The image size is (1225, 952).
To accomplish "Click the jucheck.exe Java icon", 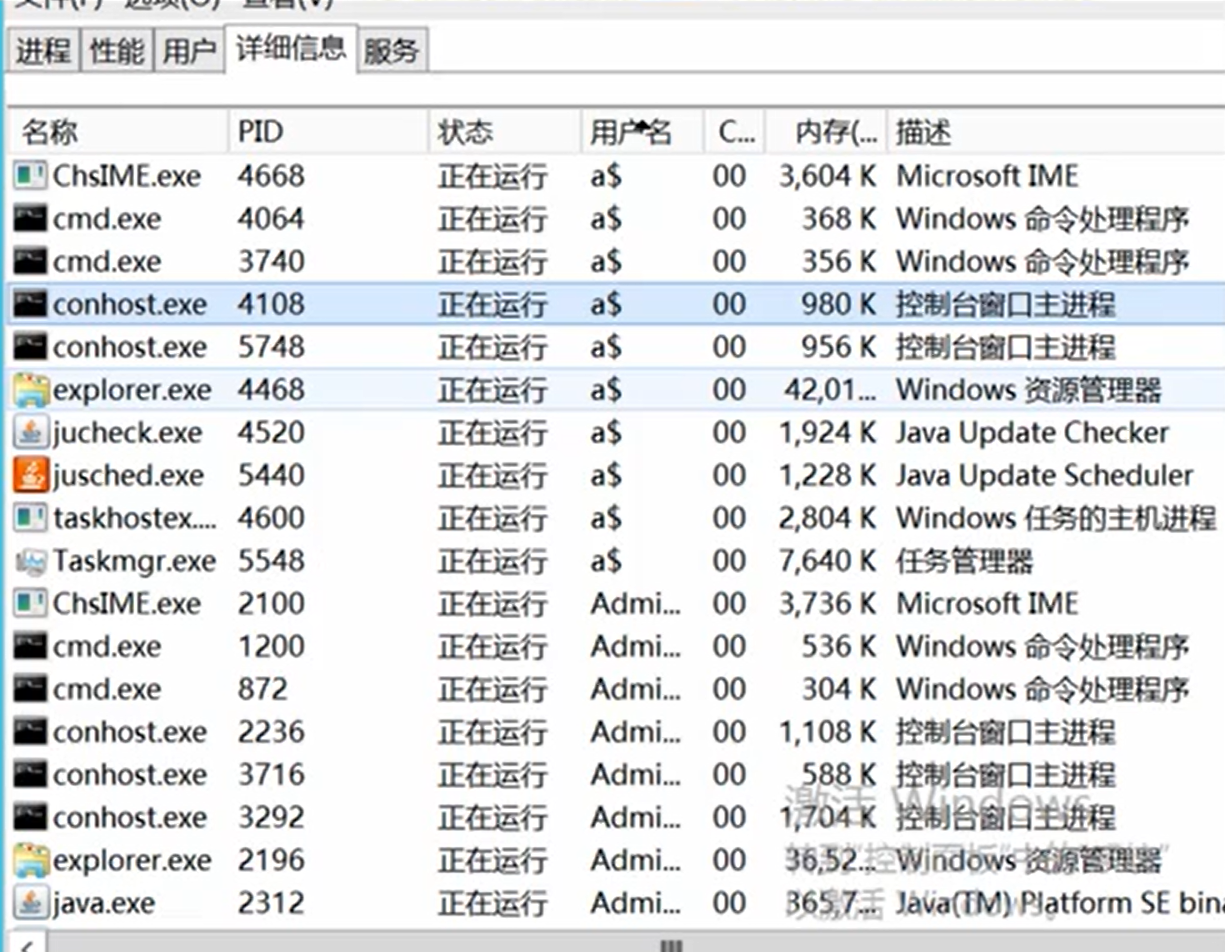I will tap(31, 433).
